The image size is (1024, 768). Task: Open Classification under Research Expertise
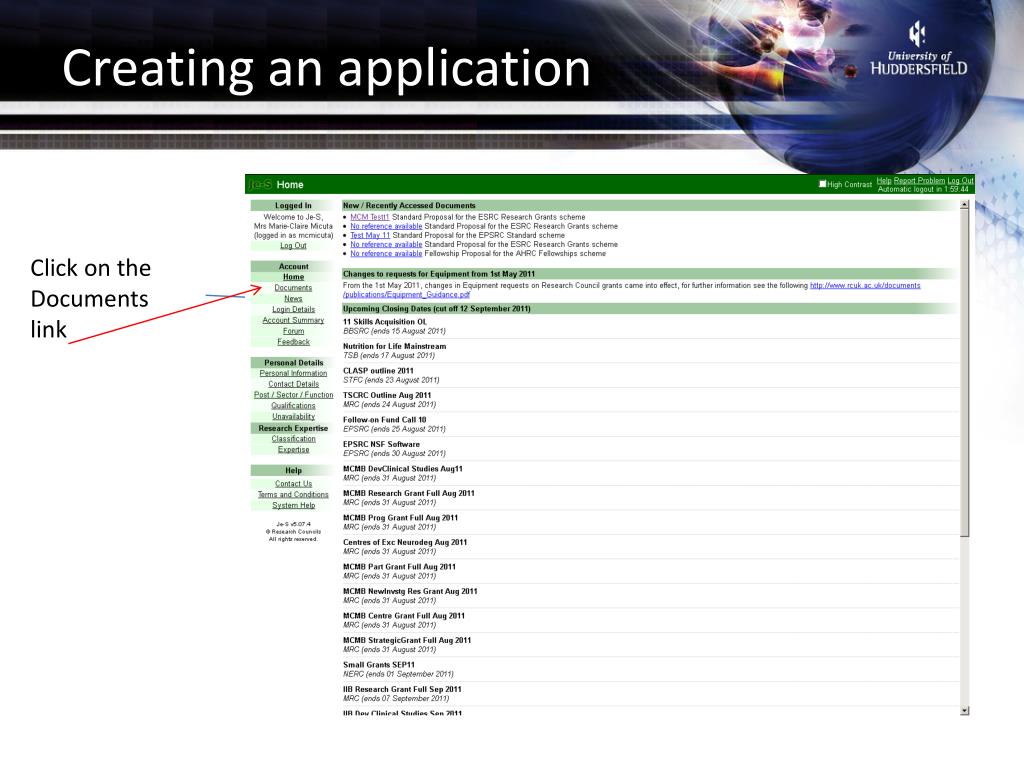[x=293, y=439]
